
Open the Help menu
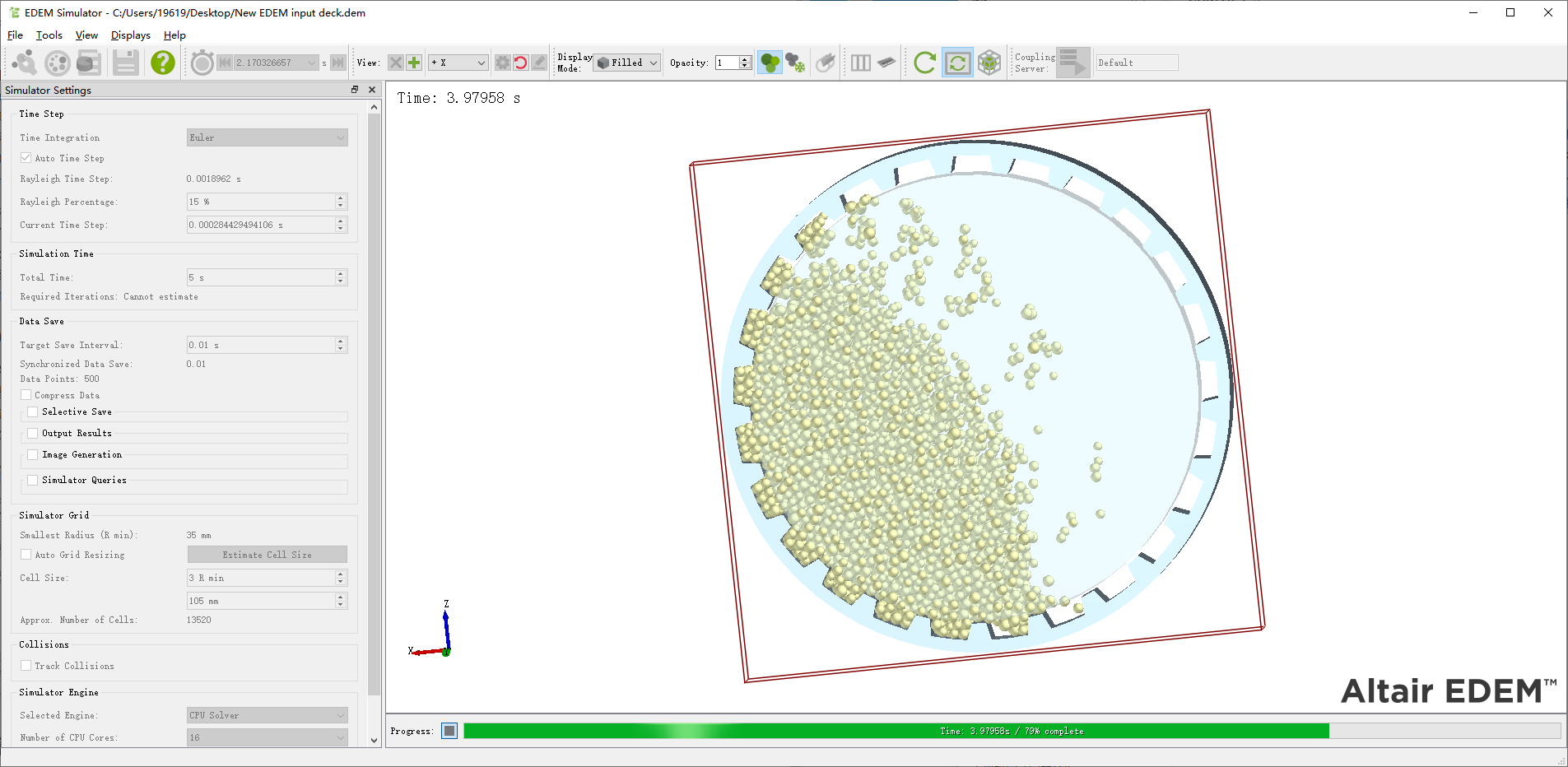[174, 35]
